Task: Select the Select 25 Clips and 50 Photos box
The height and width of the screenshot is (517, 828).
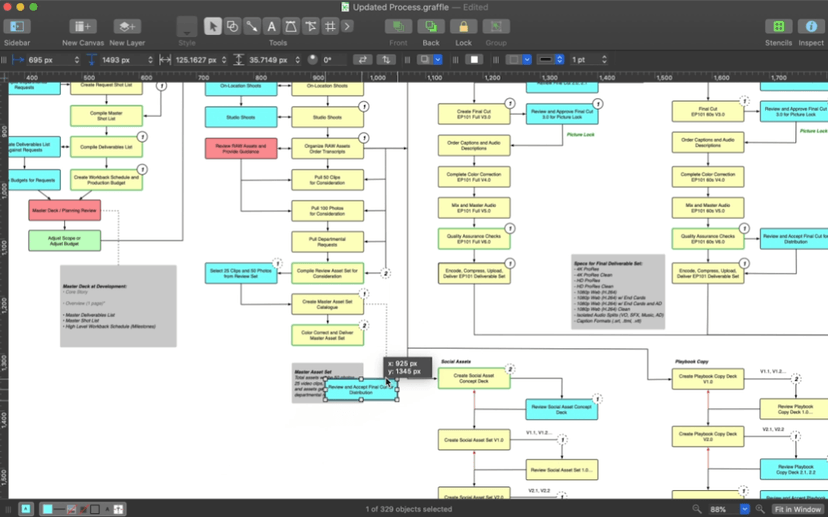Action: [241, 273]
